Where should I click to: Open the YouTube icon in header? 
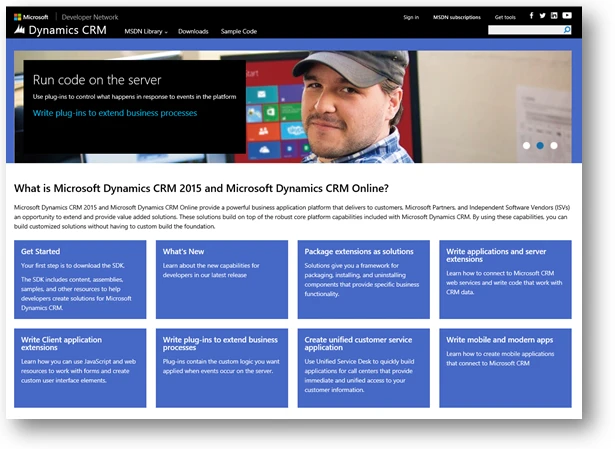[x=567, y=15]
